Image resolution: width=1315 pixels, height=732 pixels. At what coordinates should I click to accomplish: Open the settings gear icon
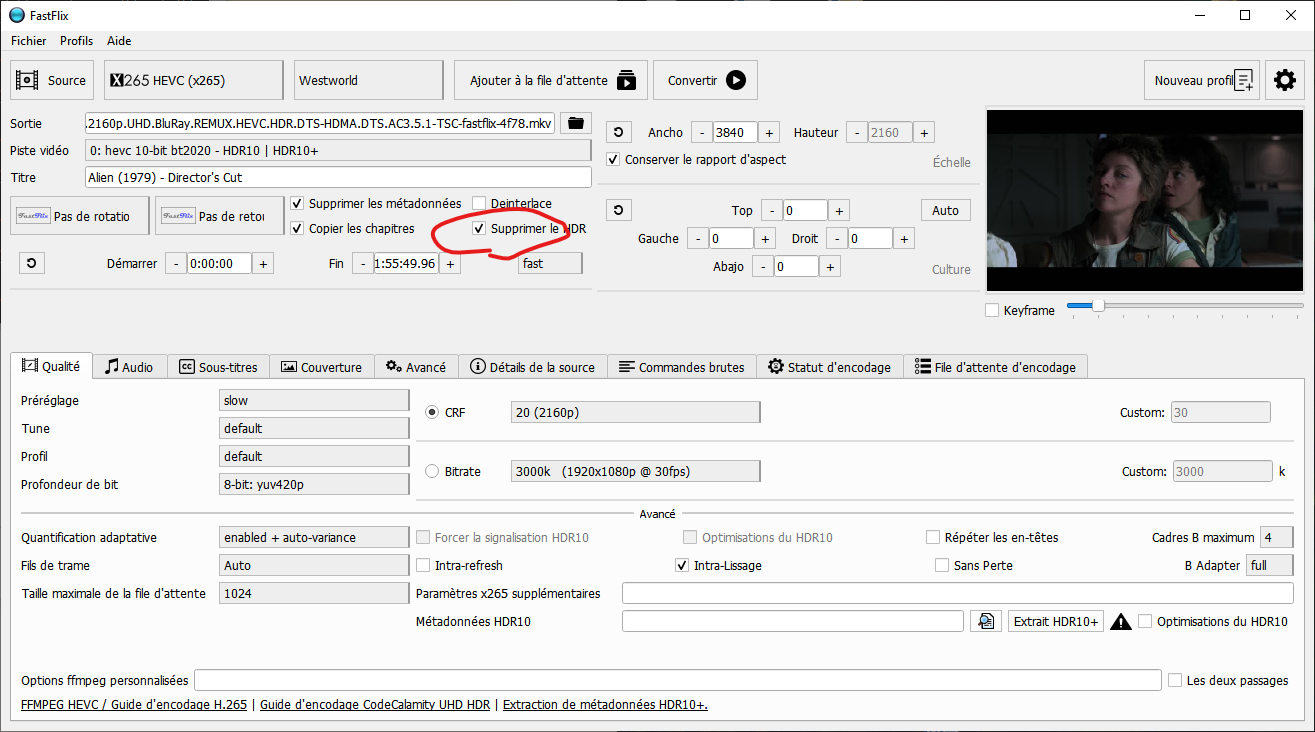[1285, 80]
